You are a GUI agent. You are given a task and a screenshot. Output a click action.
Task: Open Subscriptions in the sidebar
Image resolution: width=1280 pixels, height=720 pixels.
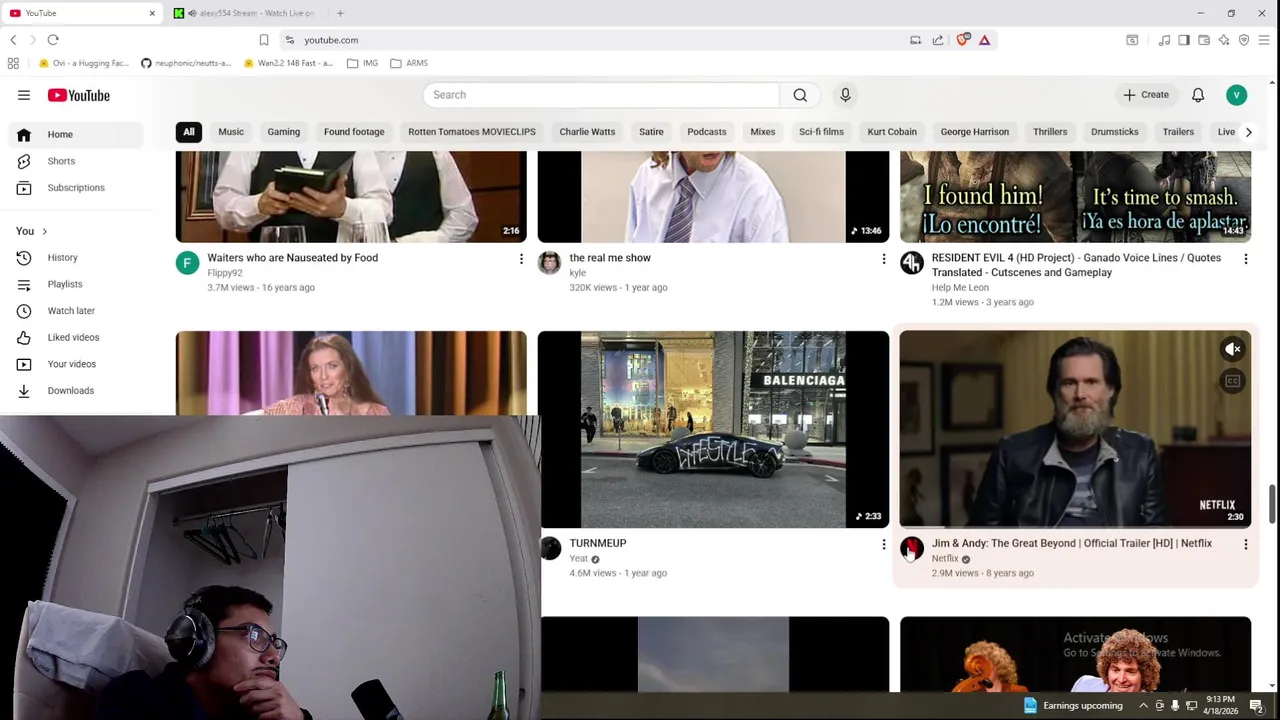76,188
